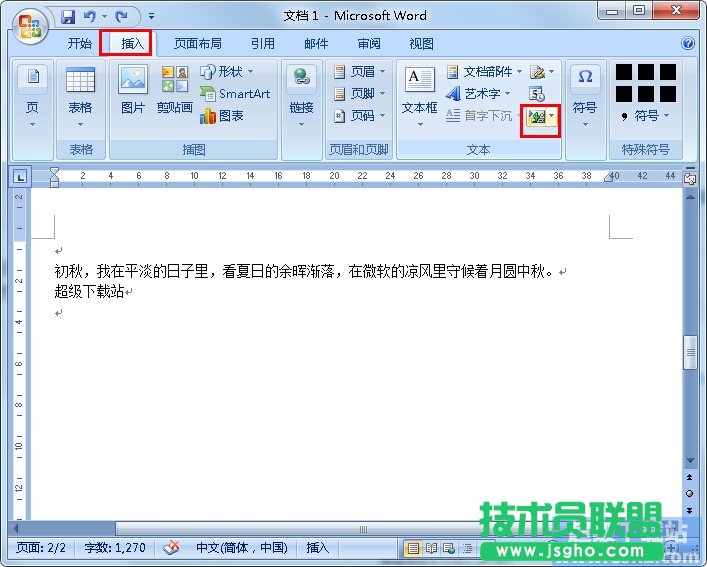Click the disabled 首字下沉 drop cap button
This screenshot has width=707, height=567.
coord(479,116)
